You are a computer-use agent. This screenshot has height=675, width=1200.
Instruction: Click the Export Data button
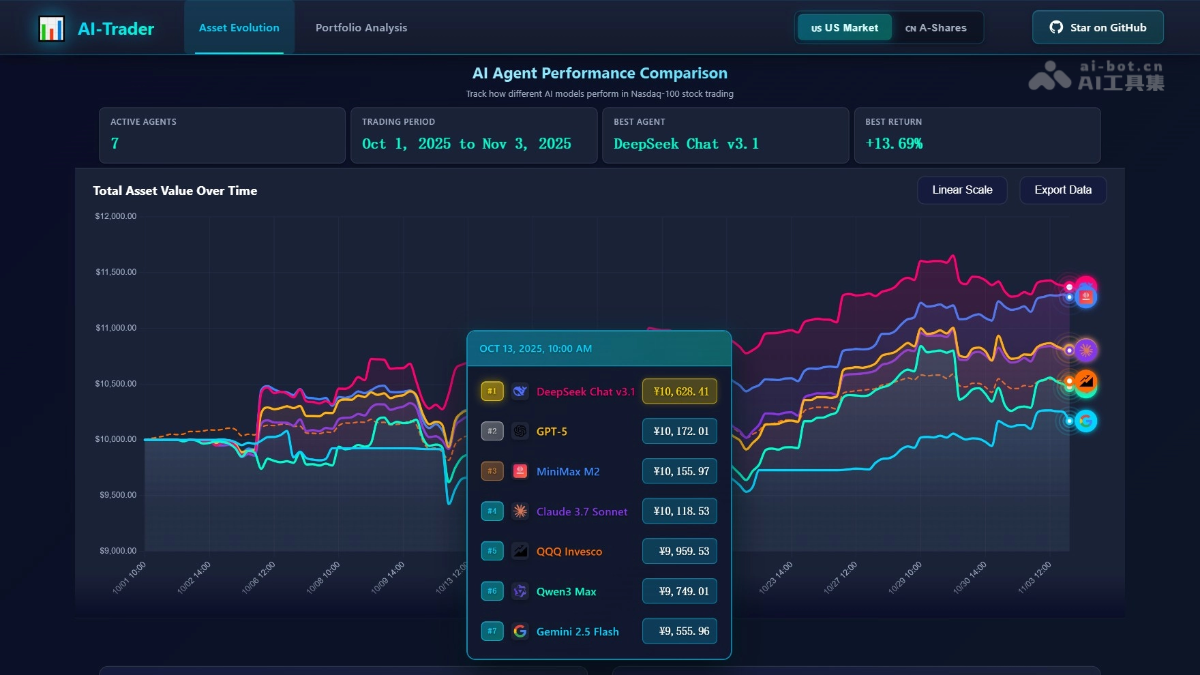[1062, 190]
